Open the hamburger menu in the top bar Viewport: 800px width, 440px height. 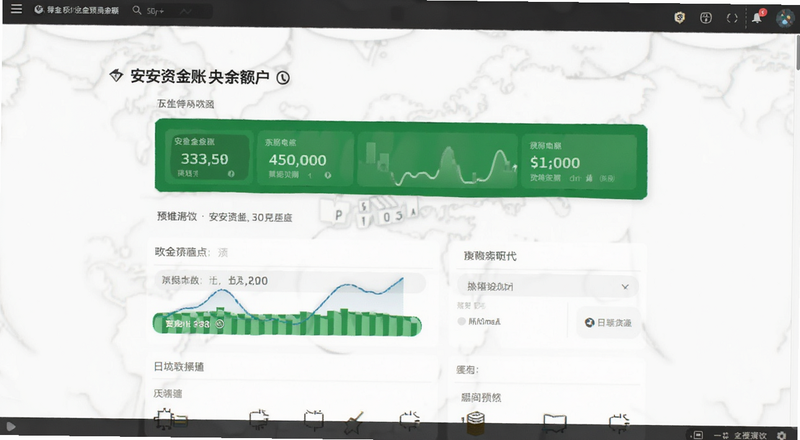click(x=16, y=9)
